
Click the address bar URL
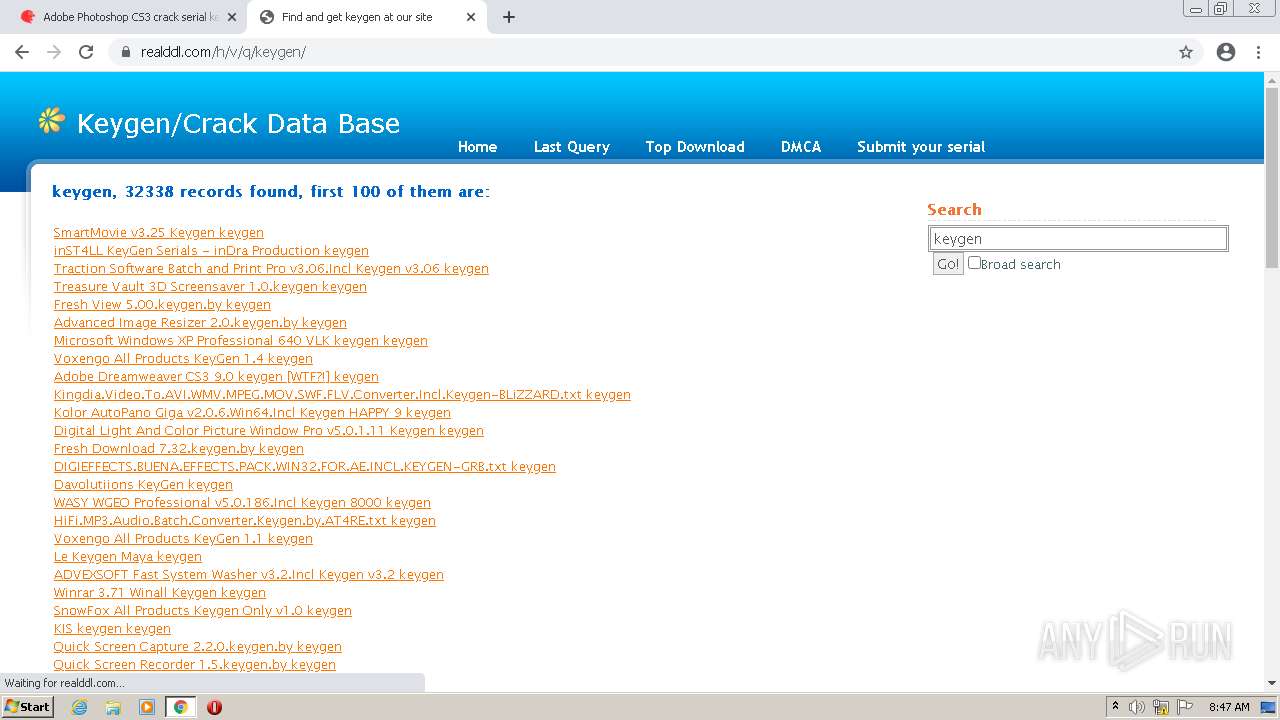(223, 52)
